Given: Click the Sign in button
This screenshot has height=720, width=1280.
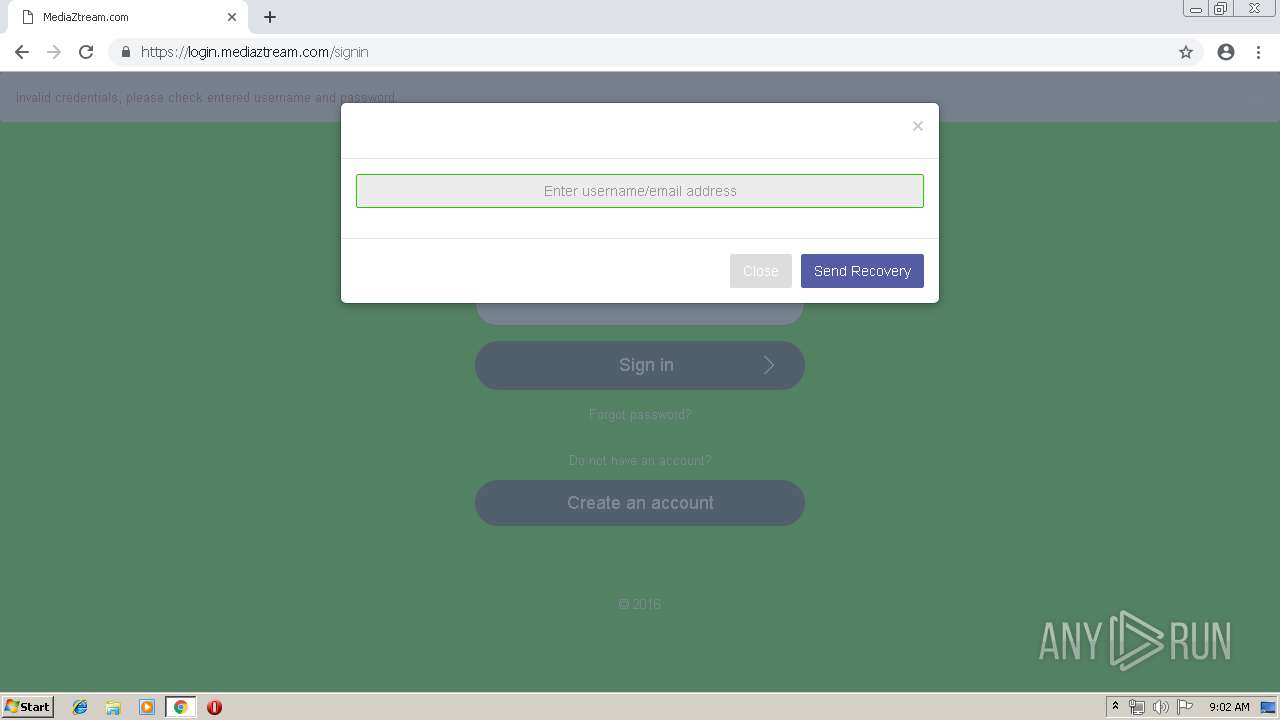Looking at the screenshot, I should coord(640,365).
